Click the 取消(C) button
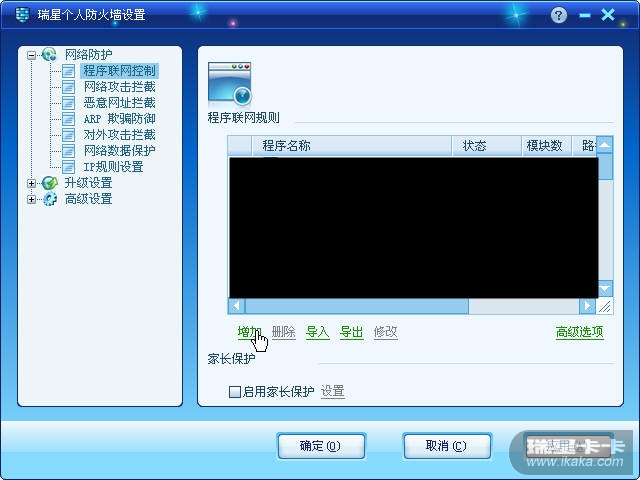The width and height of the screenshot is (640, 480). (x=447, y=446)
